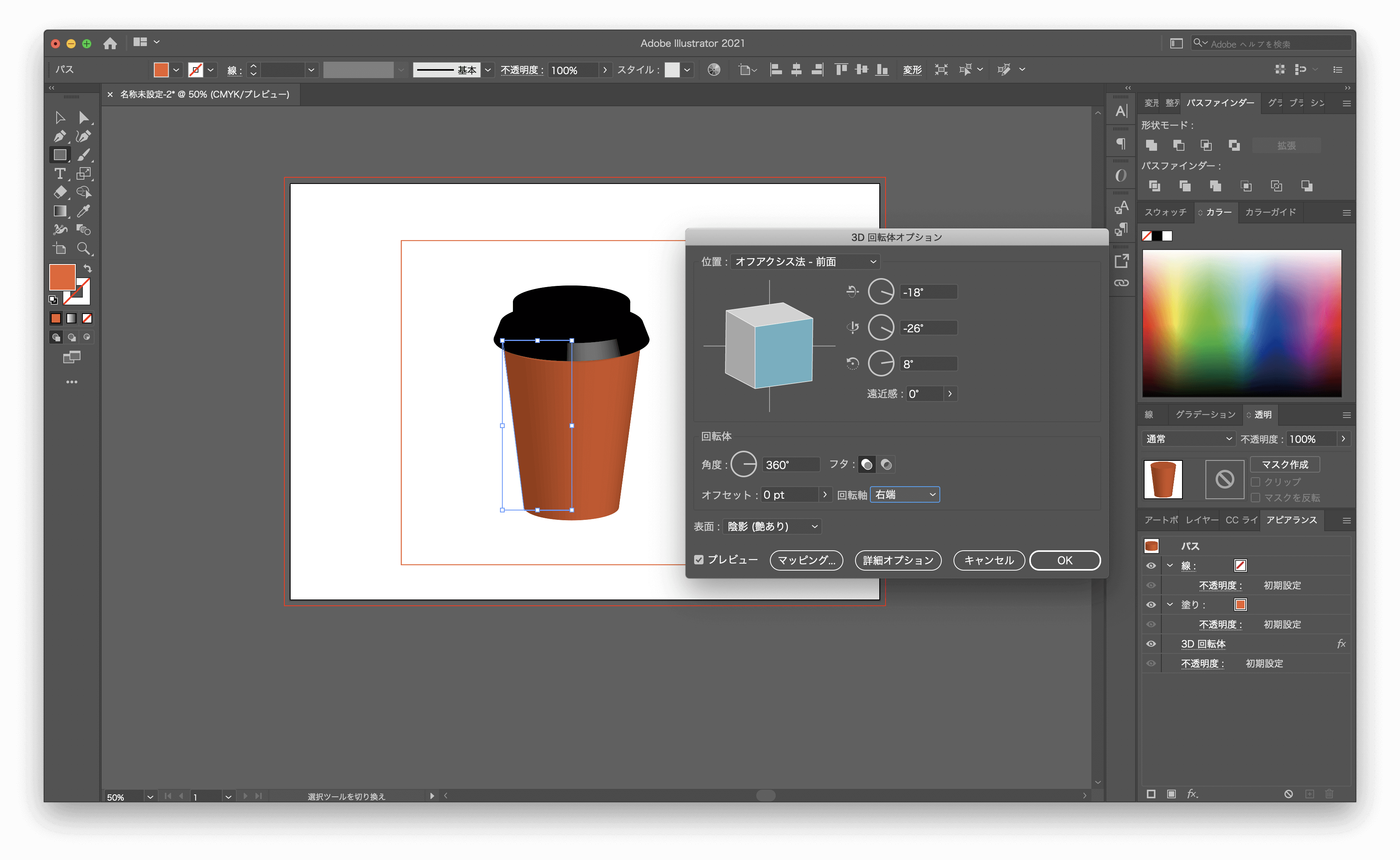Select the hollow cap フタ option

(x=886, y=465)
